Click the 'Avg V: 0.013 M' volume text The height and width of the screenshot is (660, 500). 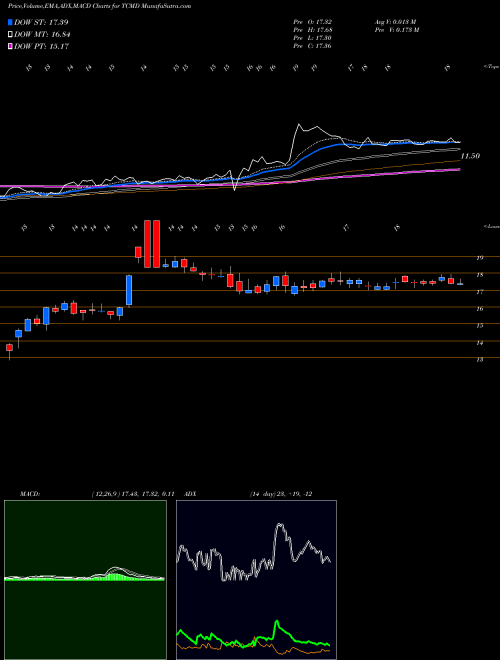pyautogui.click(x=395, y=22)
